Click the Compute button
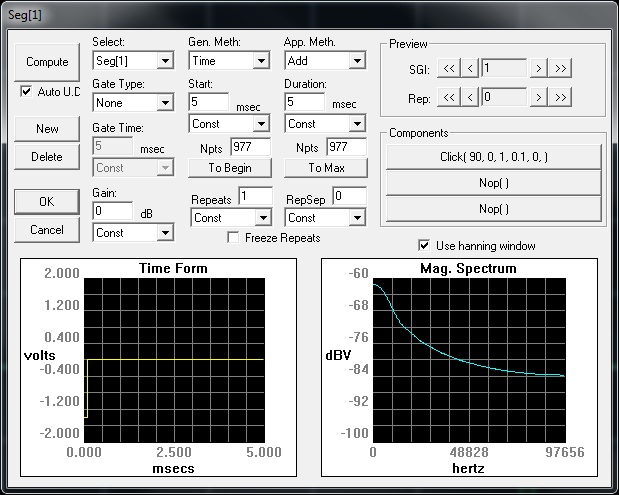The width and height of the screenshot is (619, 495). point(47,62)
